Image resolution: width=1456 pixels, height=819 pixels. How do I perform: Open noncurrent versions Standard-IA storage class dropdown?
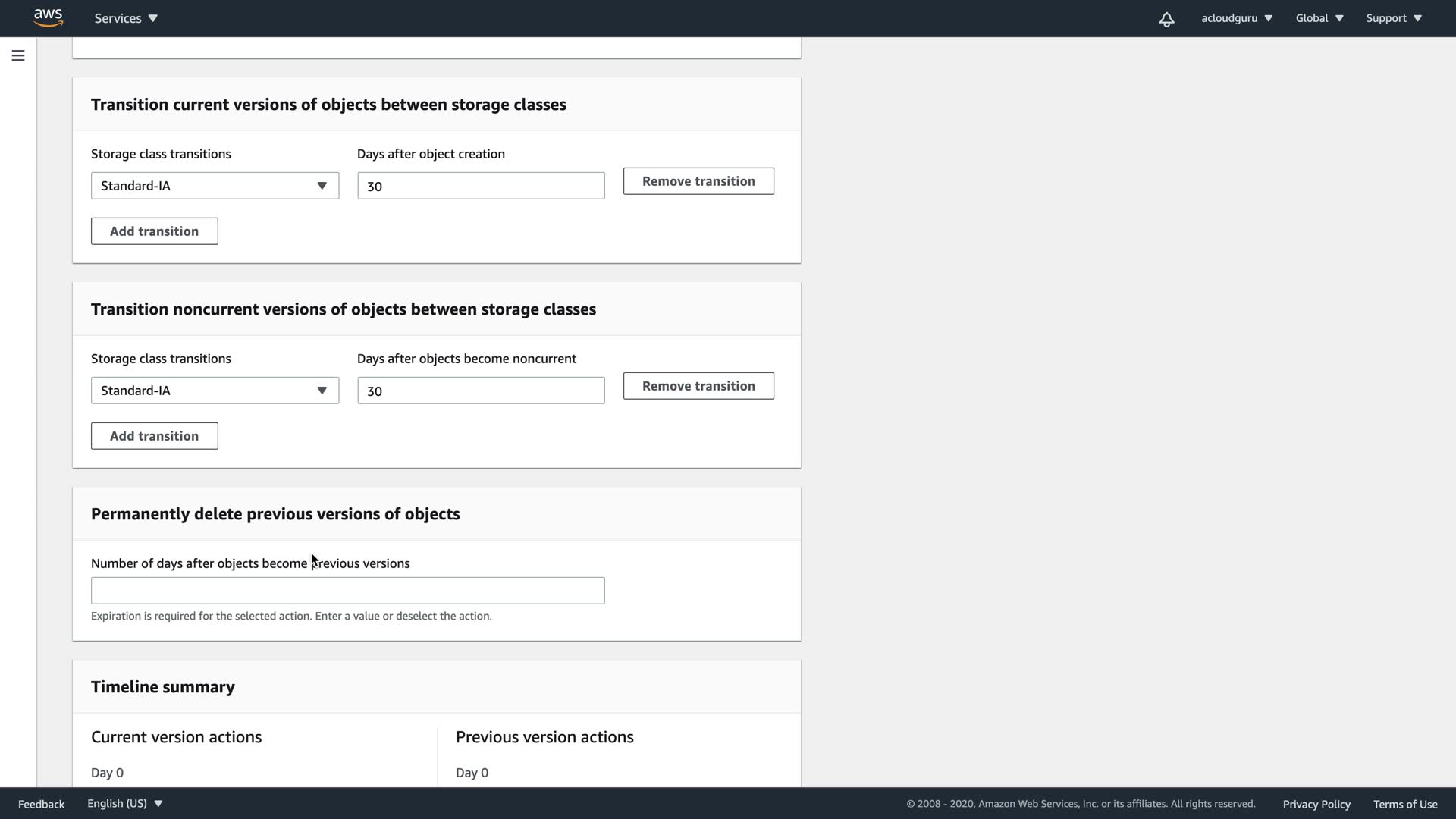coord(215,391)
